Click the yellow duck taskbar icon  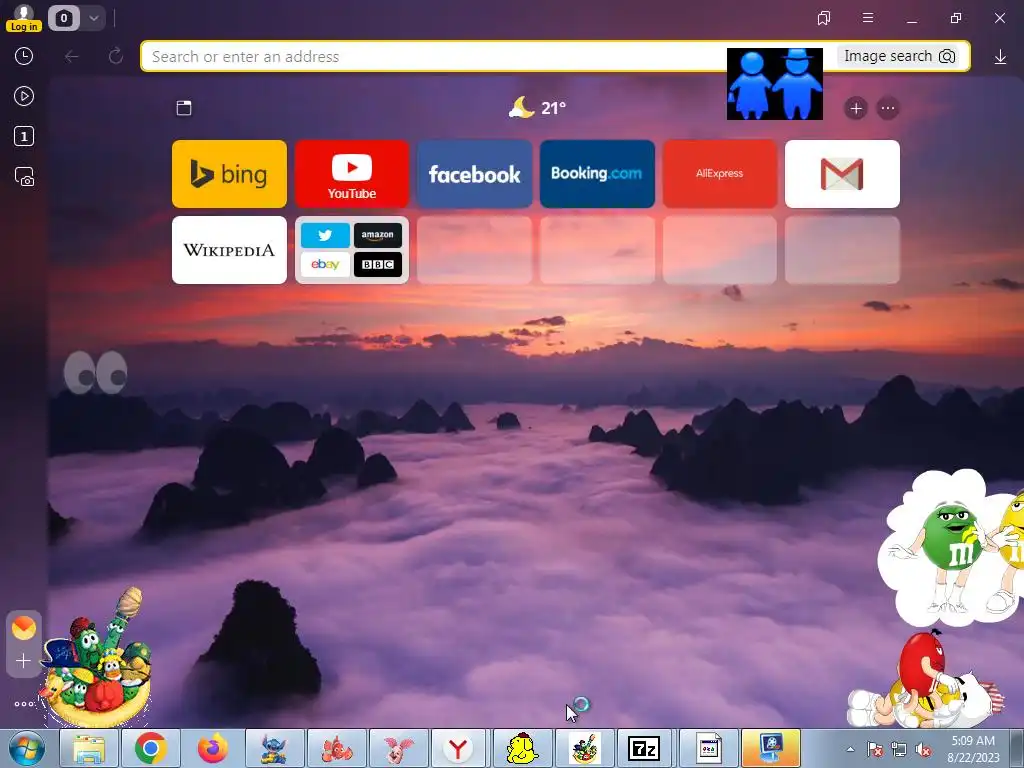pyautogui.click(x=522, y=748)
